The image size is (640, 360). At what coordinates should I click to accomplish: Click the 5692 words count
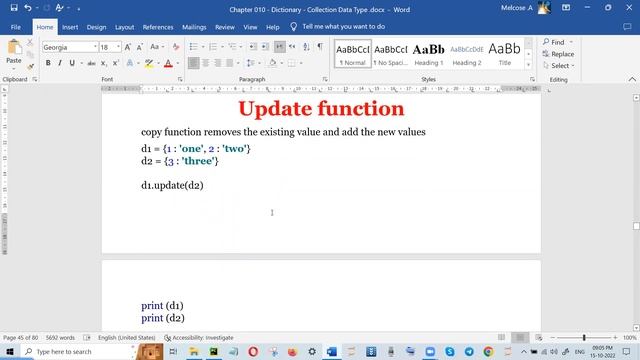[60, 338]
